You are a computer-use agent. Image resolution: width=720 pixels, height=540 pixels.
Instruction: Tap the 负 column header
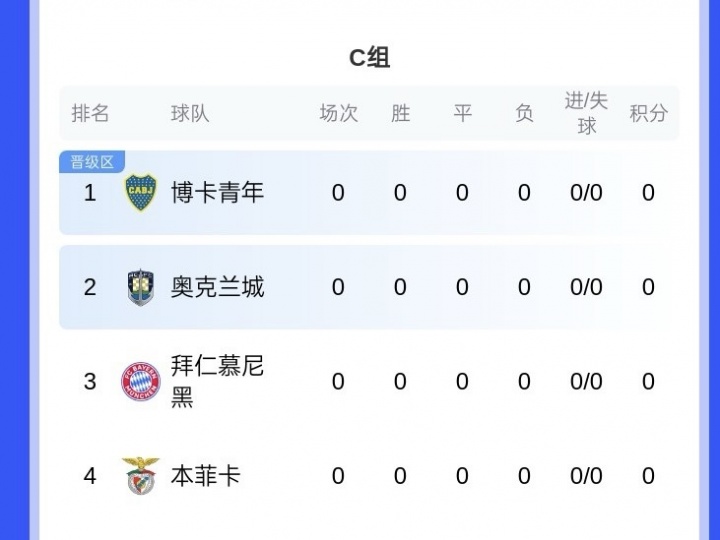click(x=524, y=113)
